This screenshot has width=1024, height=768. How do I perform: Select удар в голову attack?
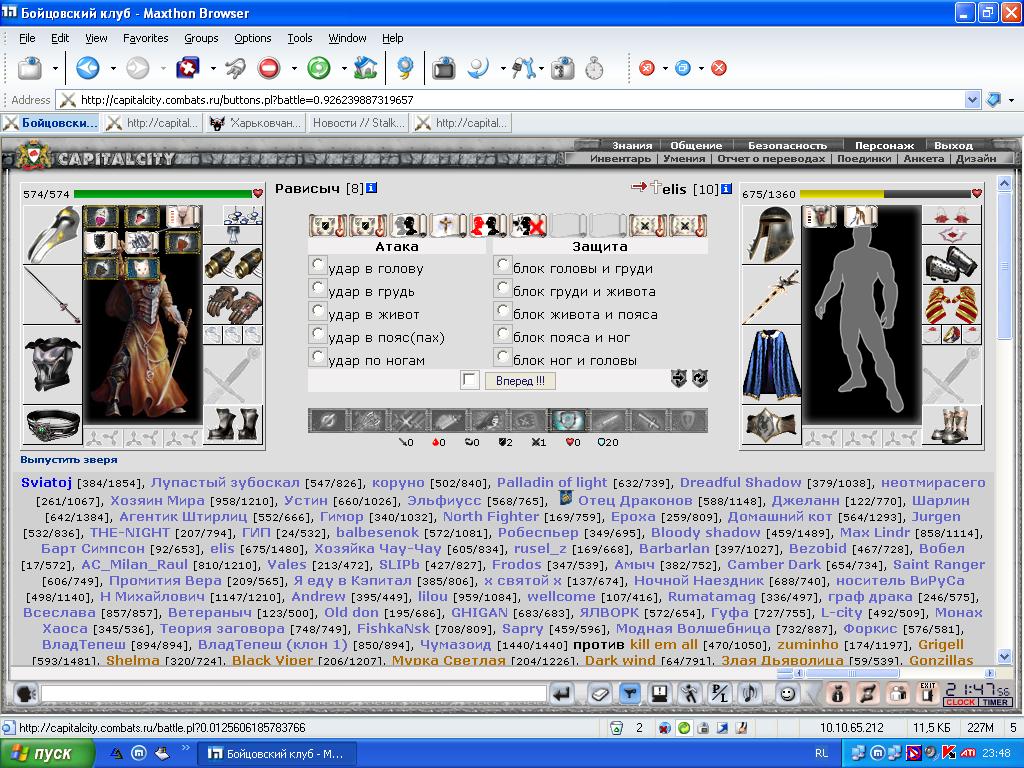coord(317,264)
